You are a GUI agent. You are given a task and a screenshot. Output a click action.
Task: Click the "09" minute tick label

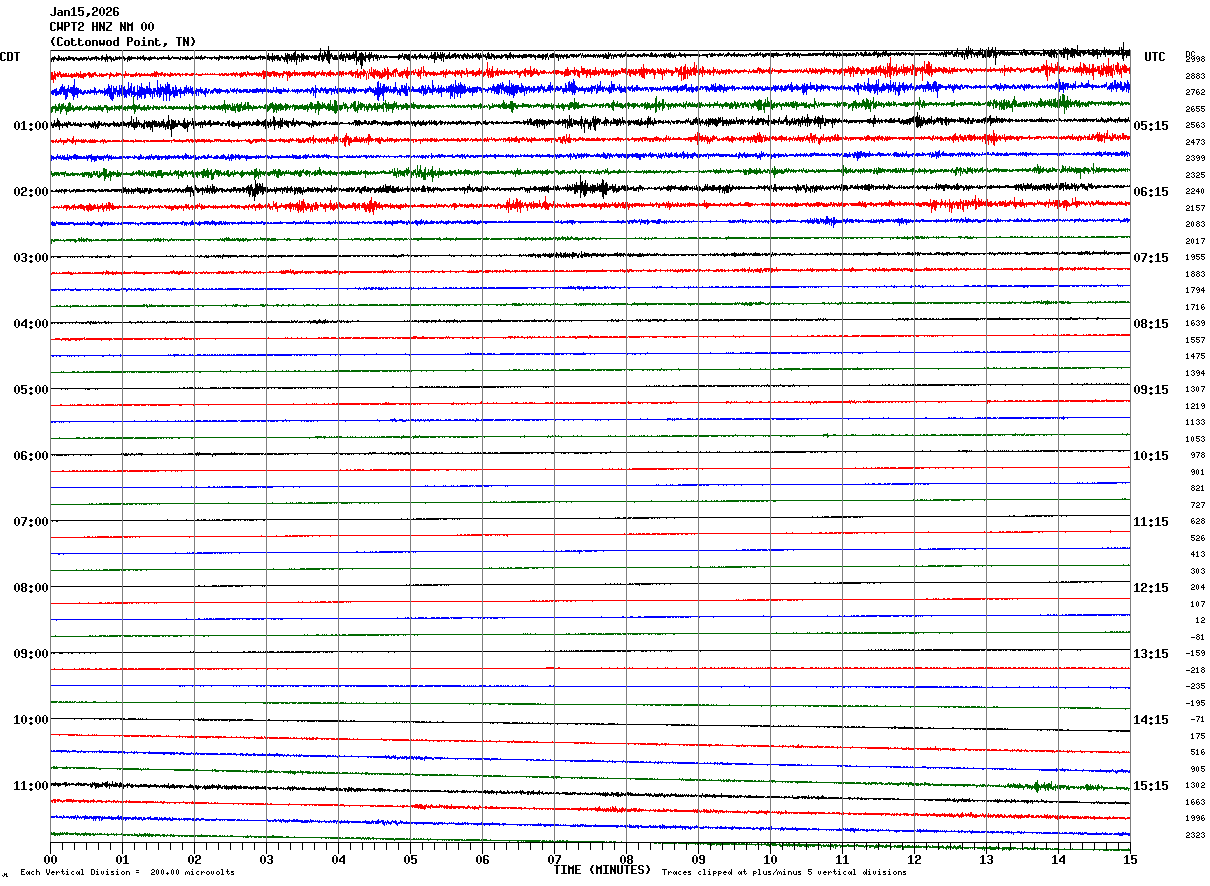[x=698, y=860]
